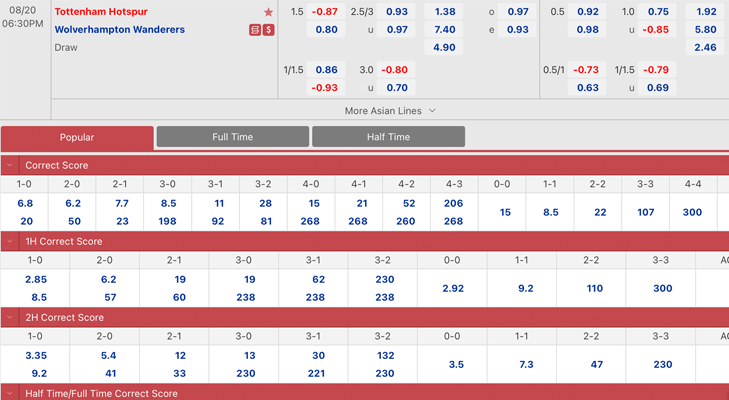The height and width of the screenshot is (400, 729).
Task: Select first half draw odds 2.46
Action: (705, 47)
